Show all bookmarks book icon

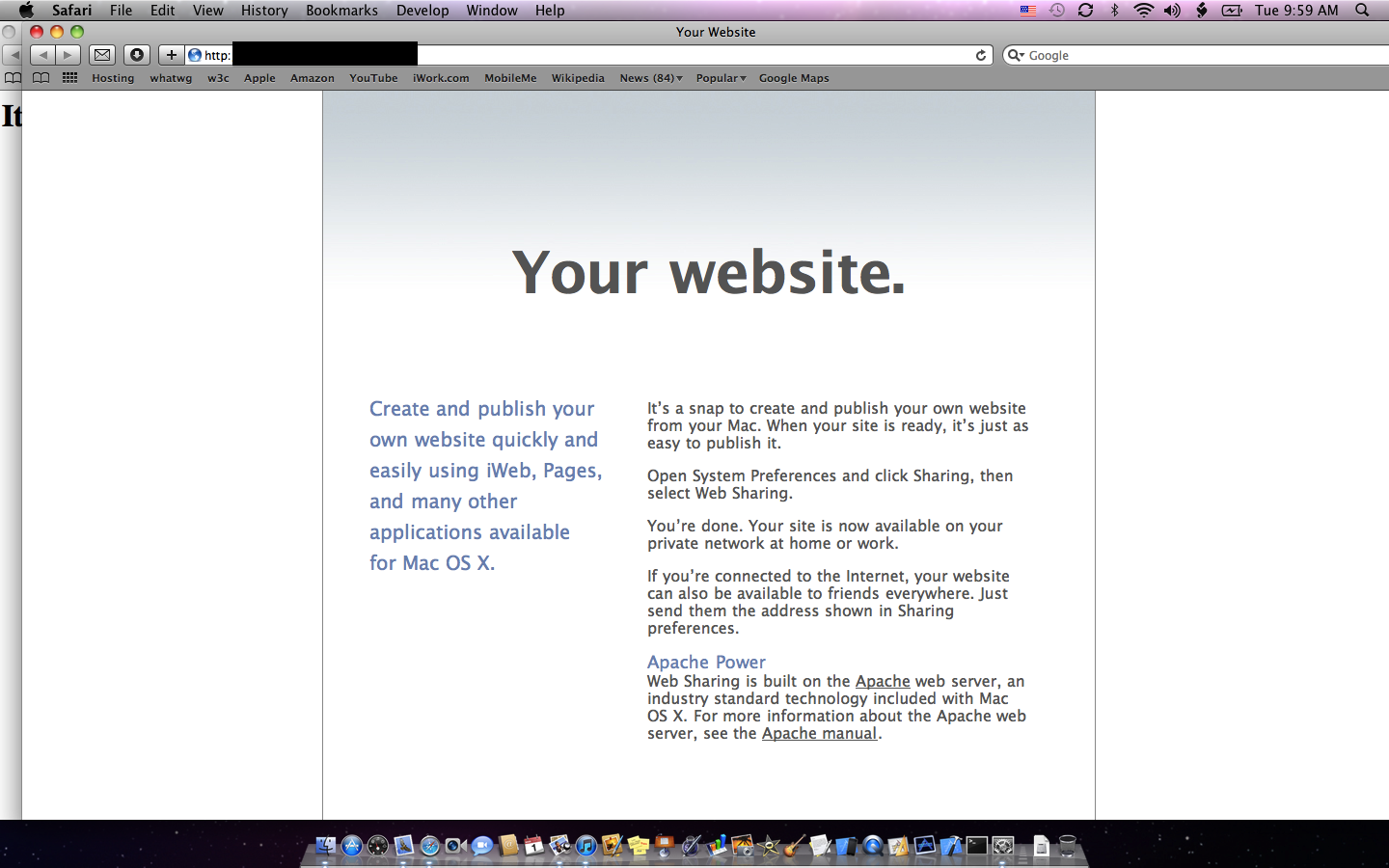point(41,78)
